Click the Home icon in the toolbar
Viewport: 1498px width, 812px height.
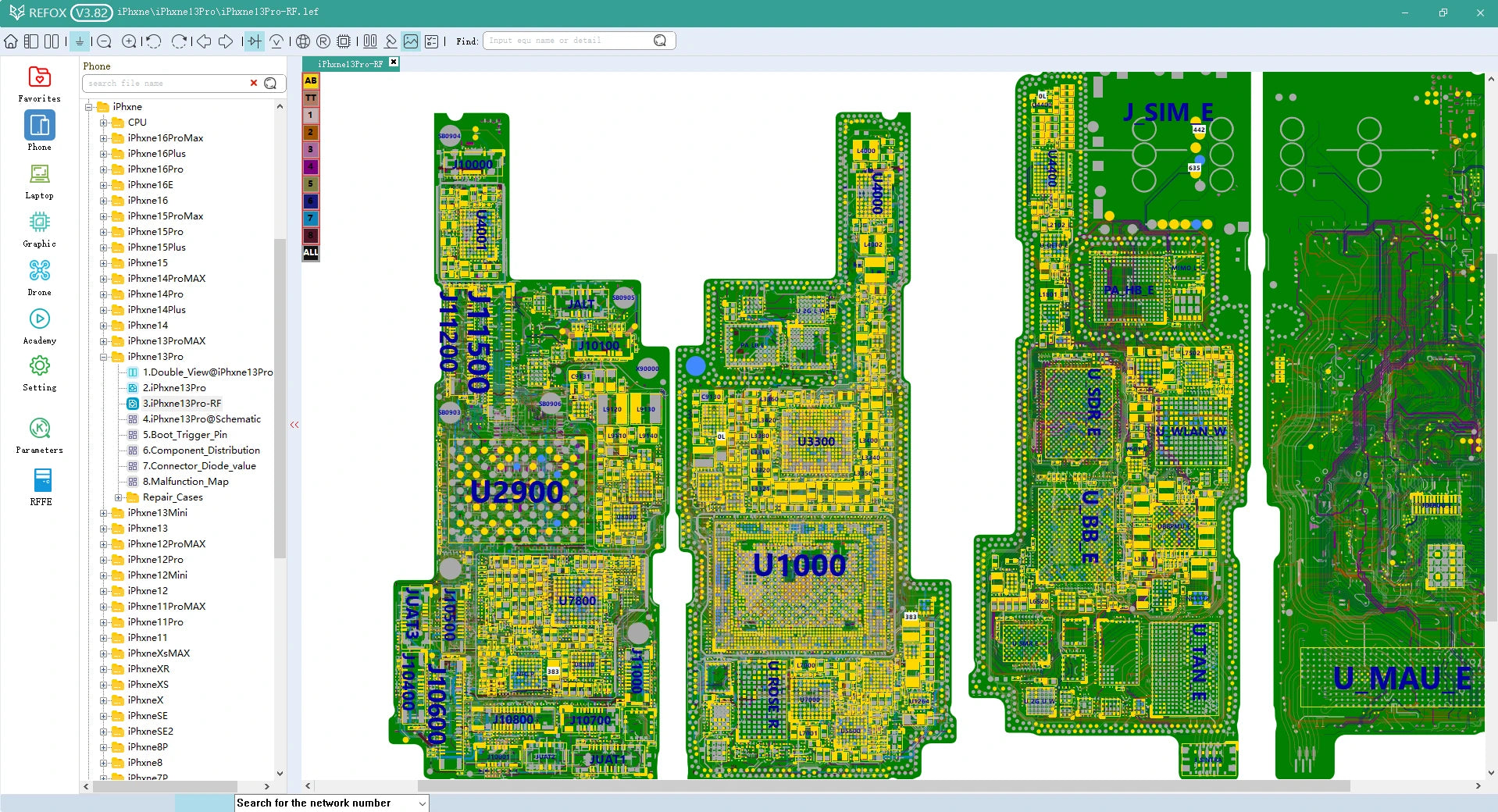[x=11, y=41]
